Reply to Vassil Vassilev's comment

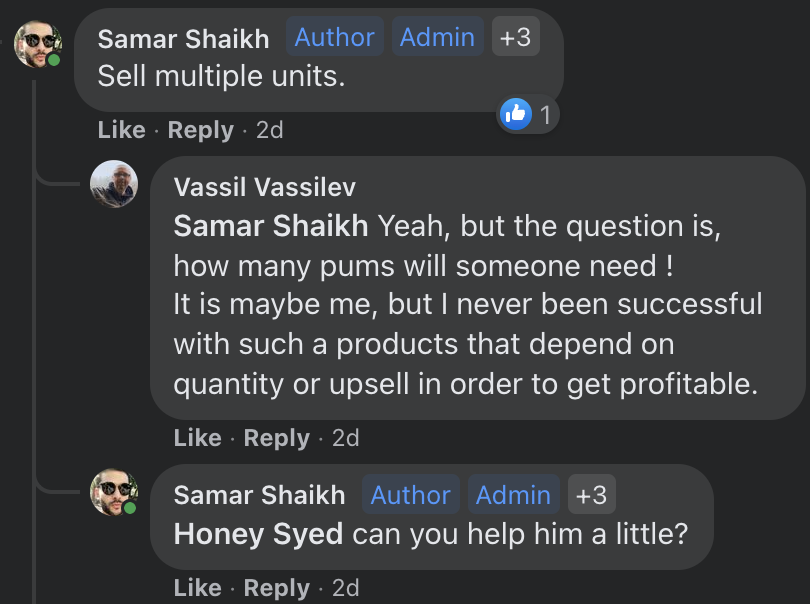(276, 438)
